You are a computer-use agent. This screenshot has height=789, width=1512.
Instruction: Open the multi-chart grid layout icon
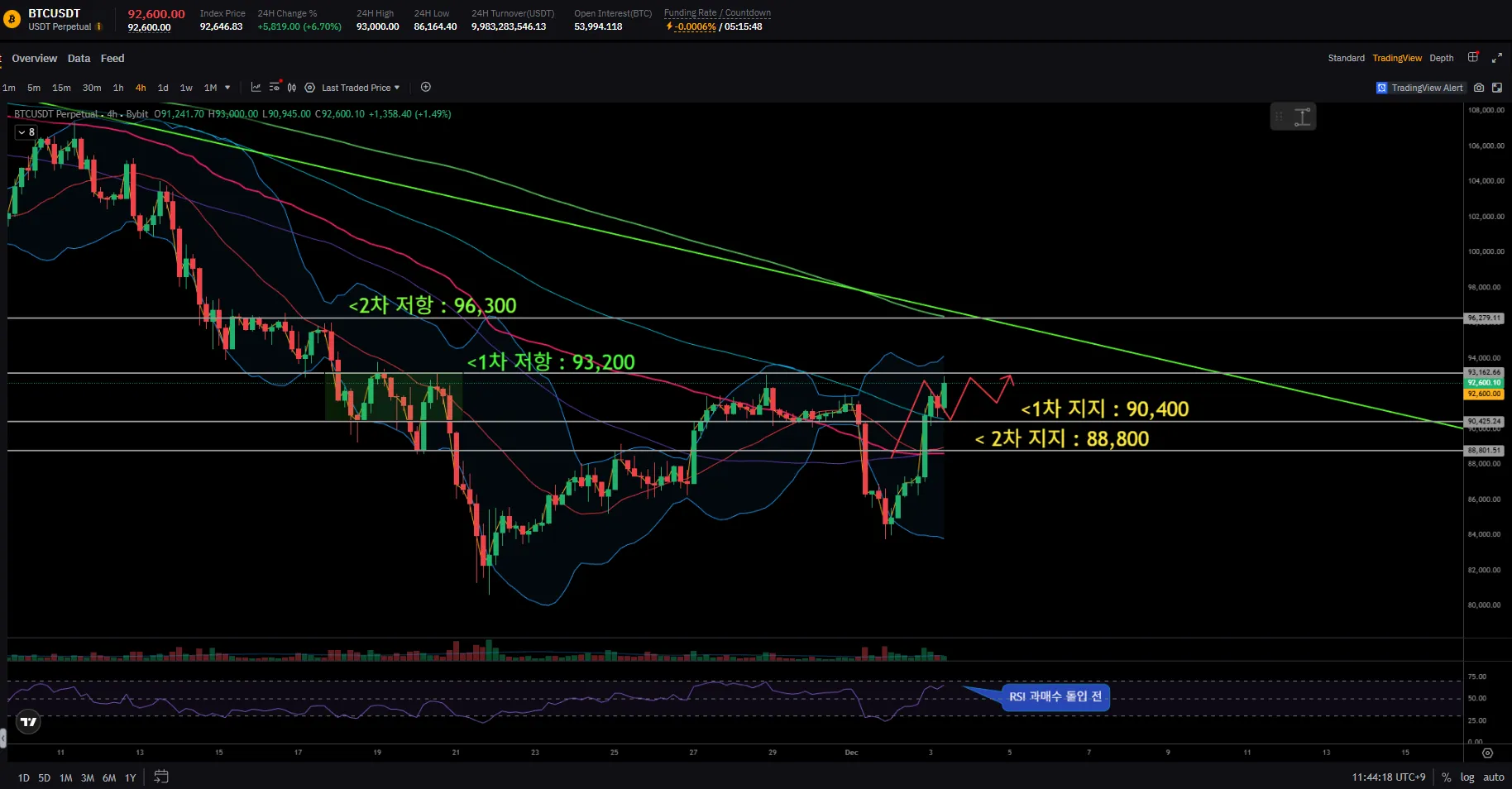point(1473,58)
